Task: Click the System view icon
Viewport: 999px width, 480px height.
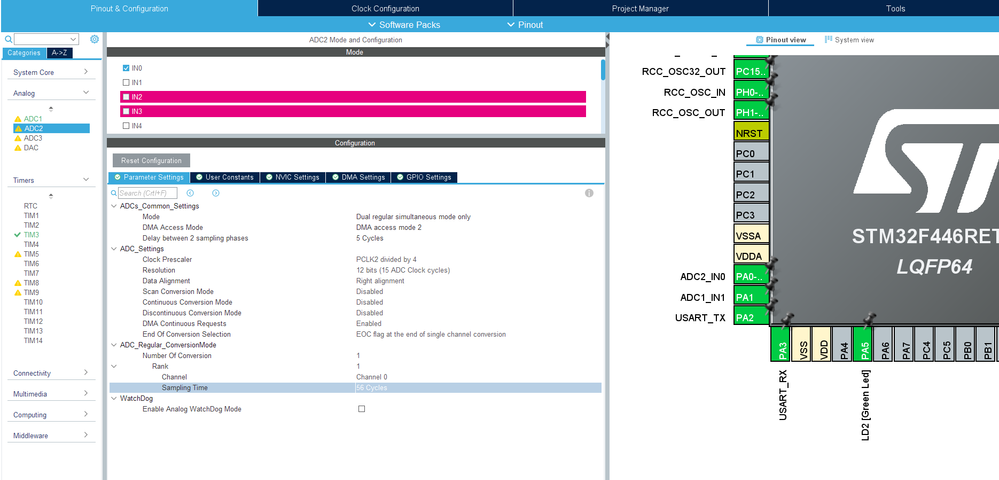Action: click(x=829, y=40)
